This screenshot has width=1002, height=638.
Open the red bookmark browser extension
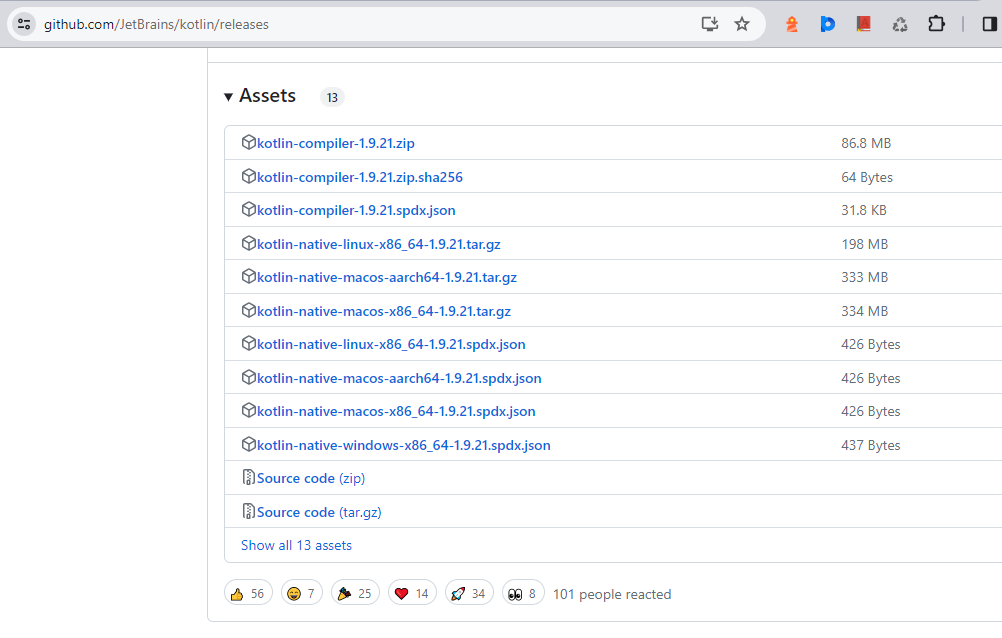(863, 24)
